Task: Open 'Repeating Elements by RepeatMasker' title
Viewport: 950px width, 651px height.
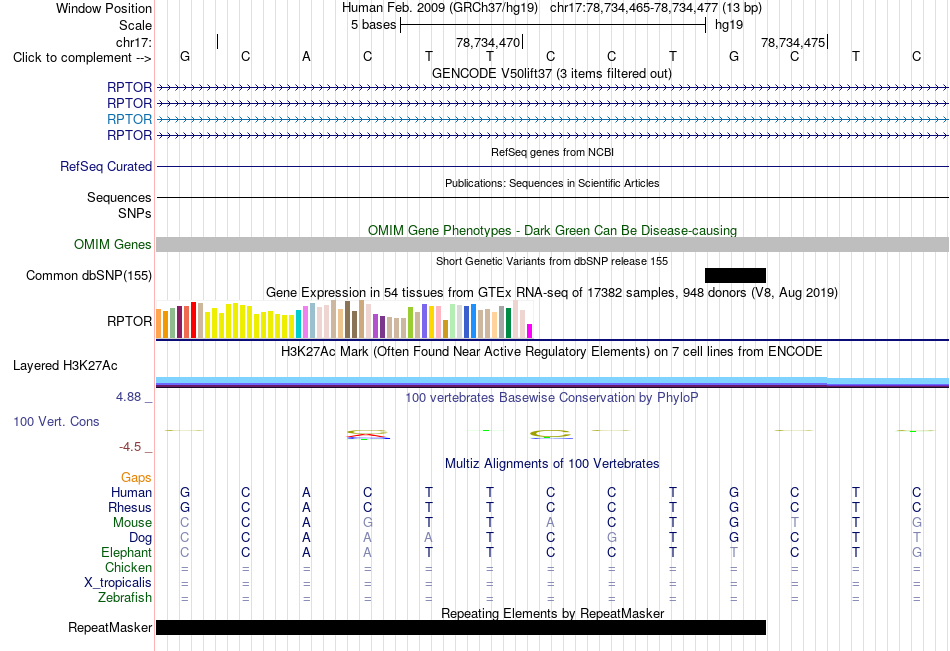Action: point(553,613)
